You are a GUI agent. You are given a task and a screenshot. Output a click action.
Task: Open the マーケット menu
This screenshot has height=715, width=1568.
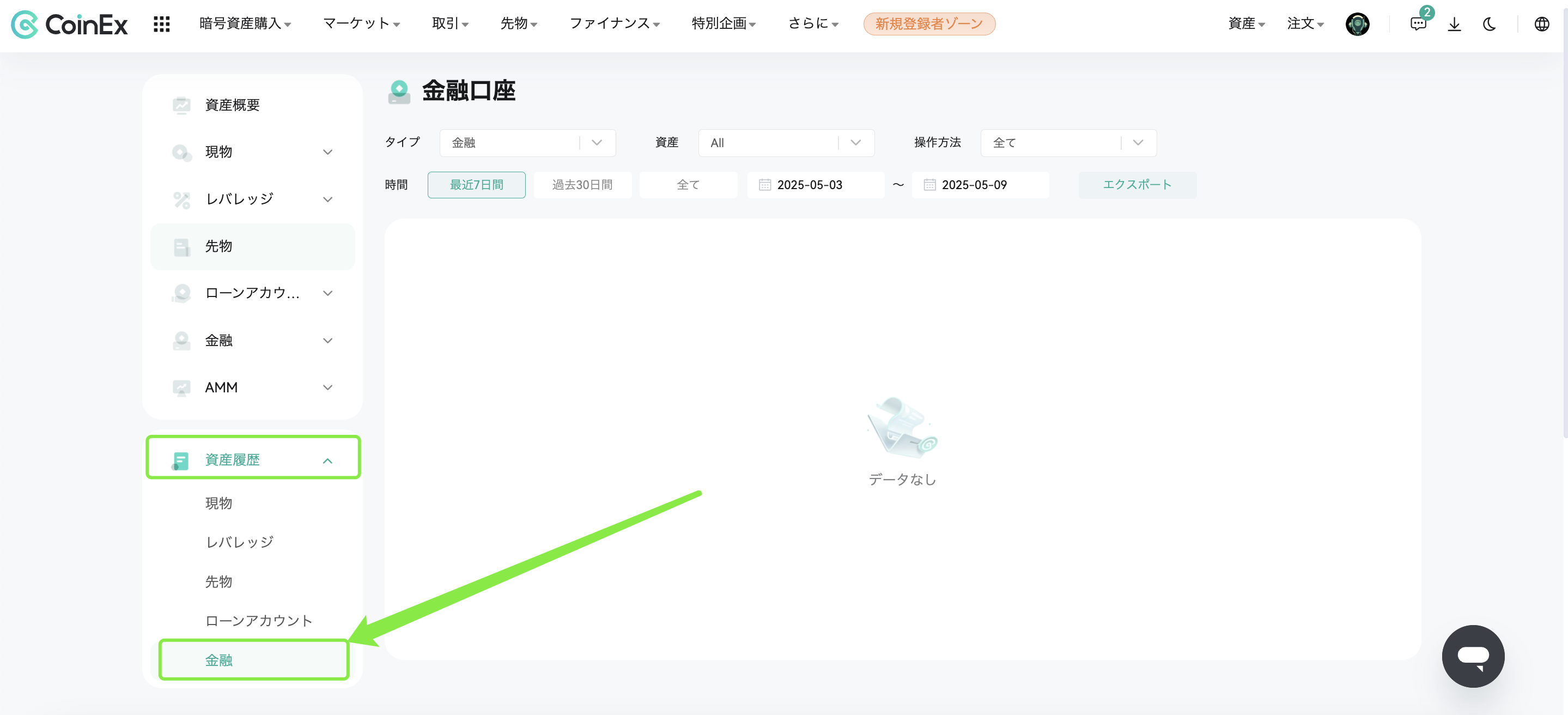coord(361,24)
